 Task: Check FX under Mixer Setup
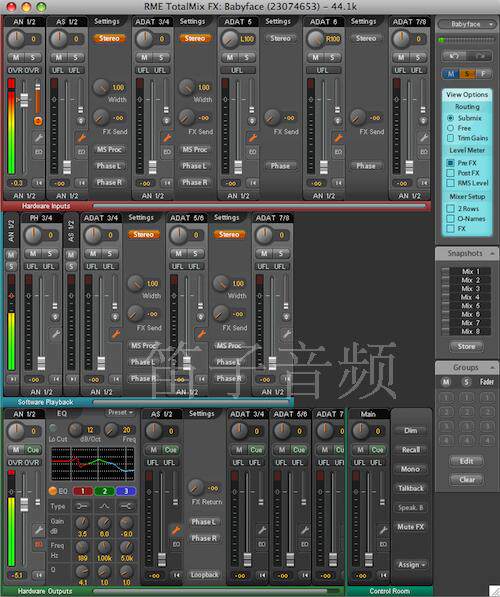click(x=450, y=228)
